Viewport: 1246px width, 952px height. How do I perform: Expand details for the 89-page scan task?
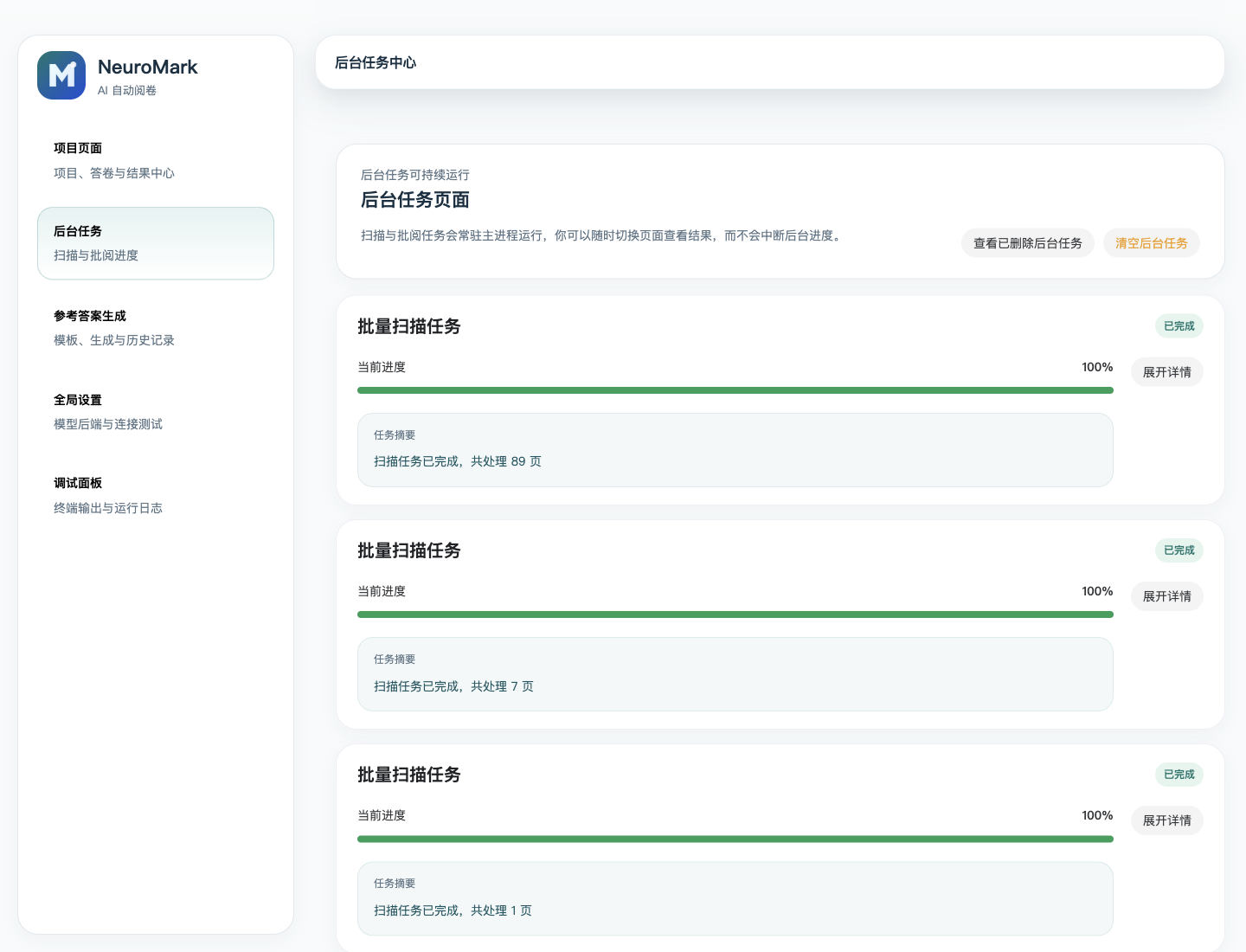[x=1167, y=372]
